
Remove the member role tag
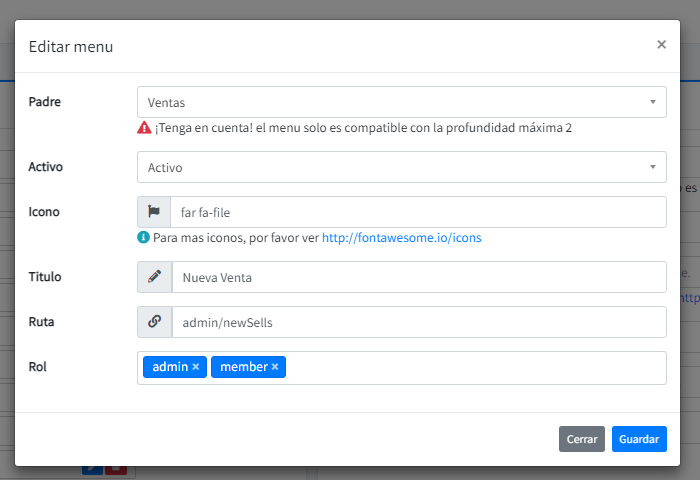275,367
